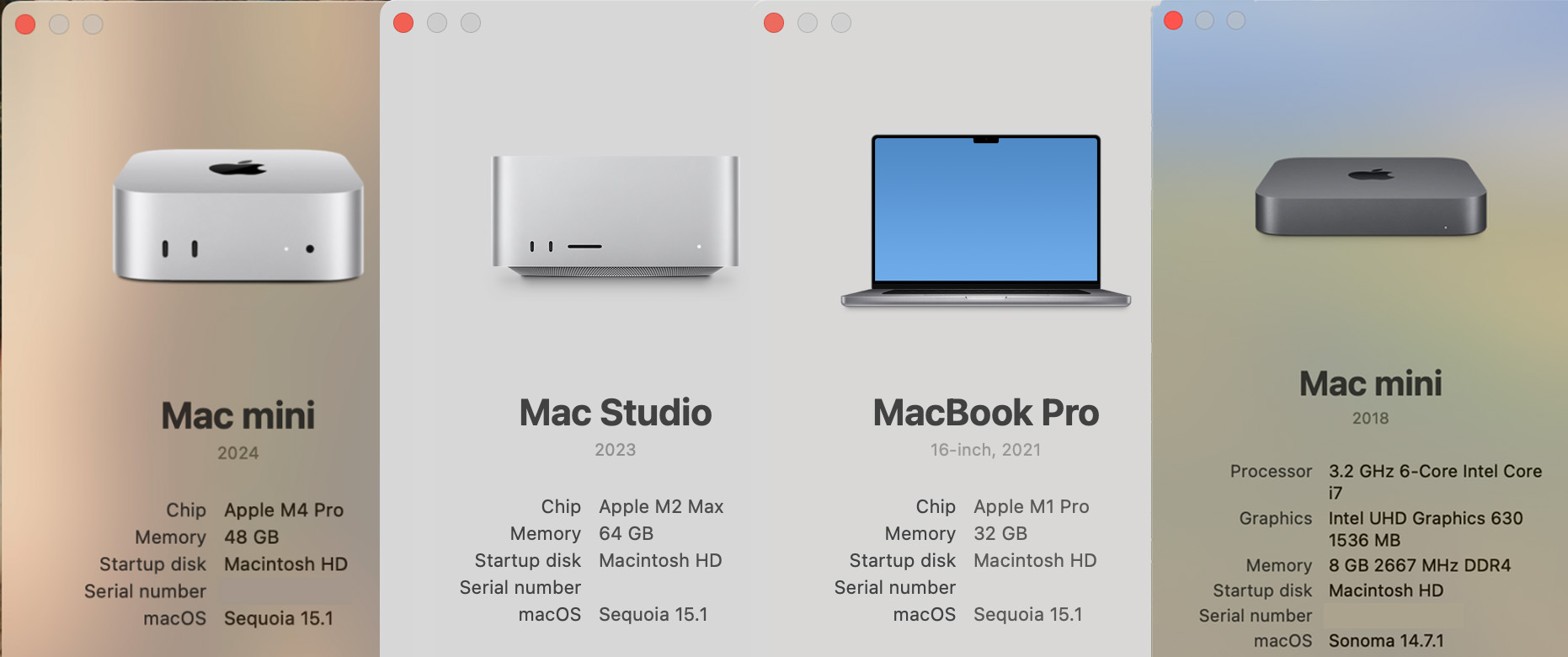Click the Mac Studio title heading
Screen dimensions: 1568x657
pyautogui.click(x=616, y=413)
